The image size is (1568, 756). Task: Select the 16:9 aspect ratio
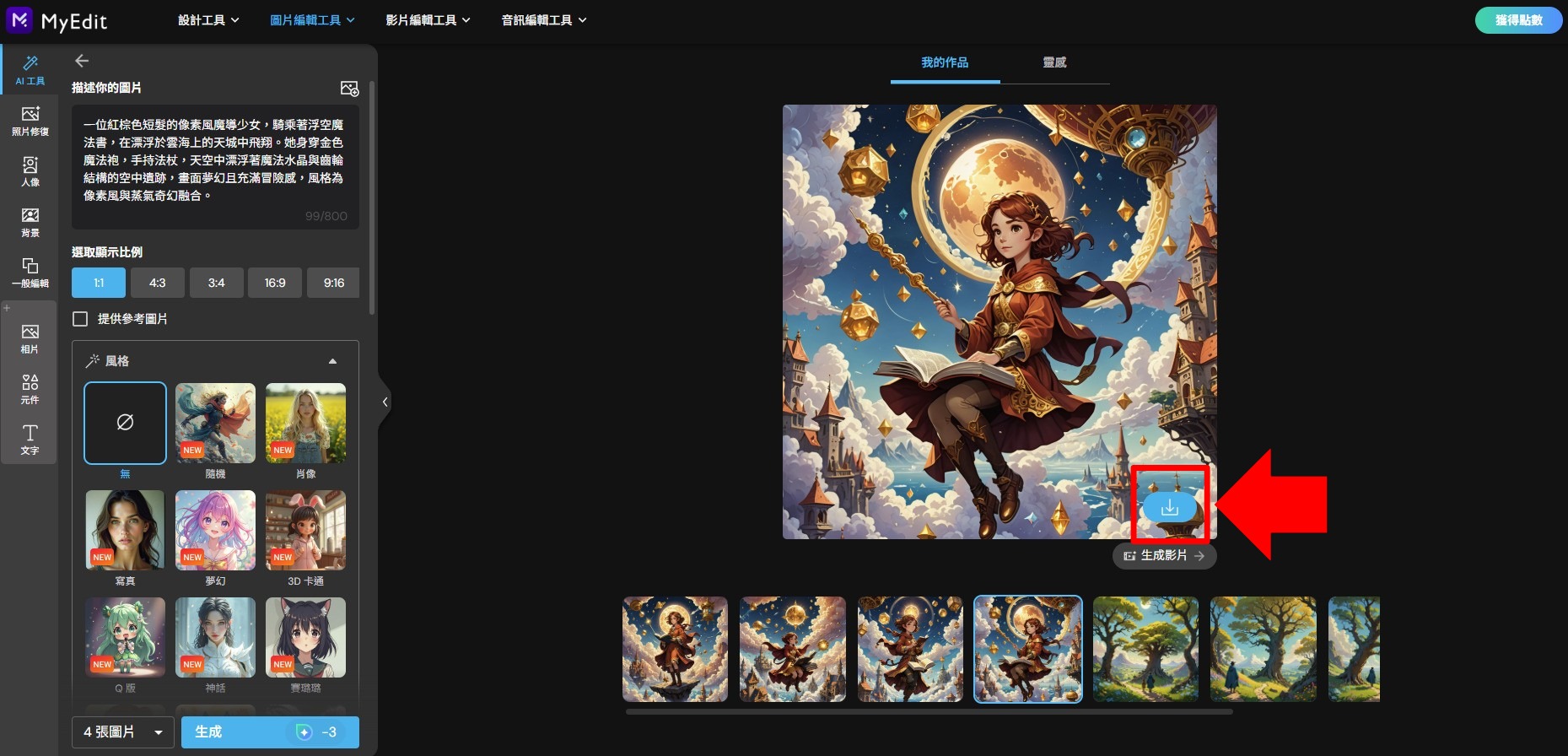tap(274, 283)
